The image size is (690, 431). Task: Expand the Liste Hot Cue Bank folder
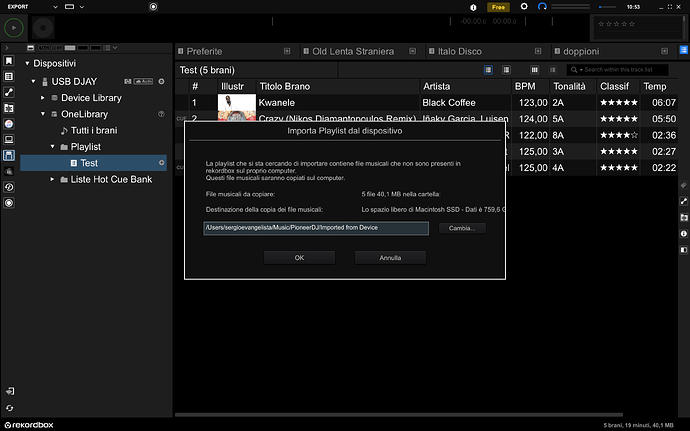click(x=52, y=179)
